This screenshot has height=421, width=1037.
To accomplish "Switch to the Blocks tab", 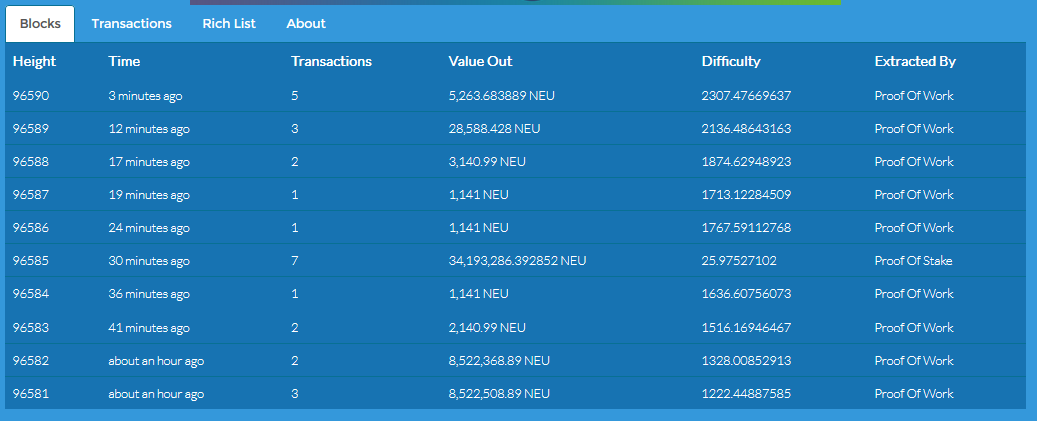I will tap(40, 24).
